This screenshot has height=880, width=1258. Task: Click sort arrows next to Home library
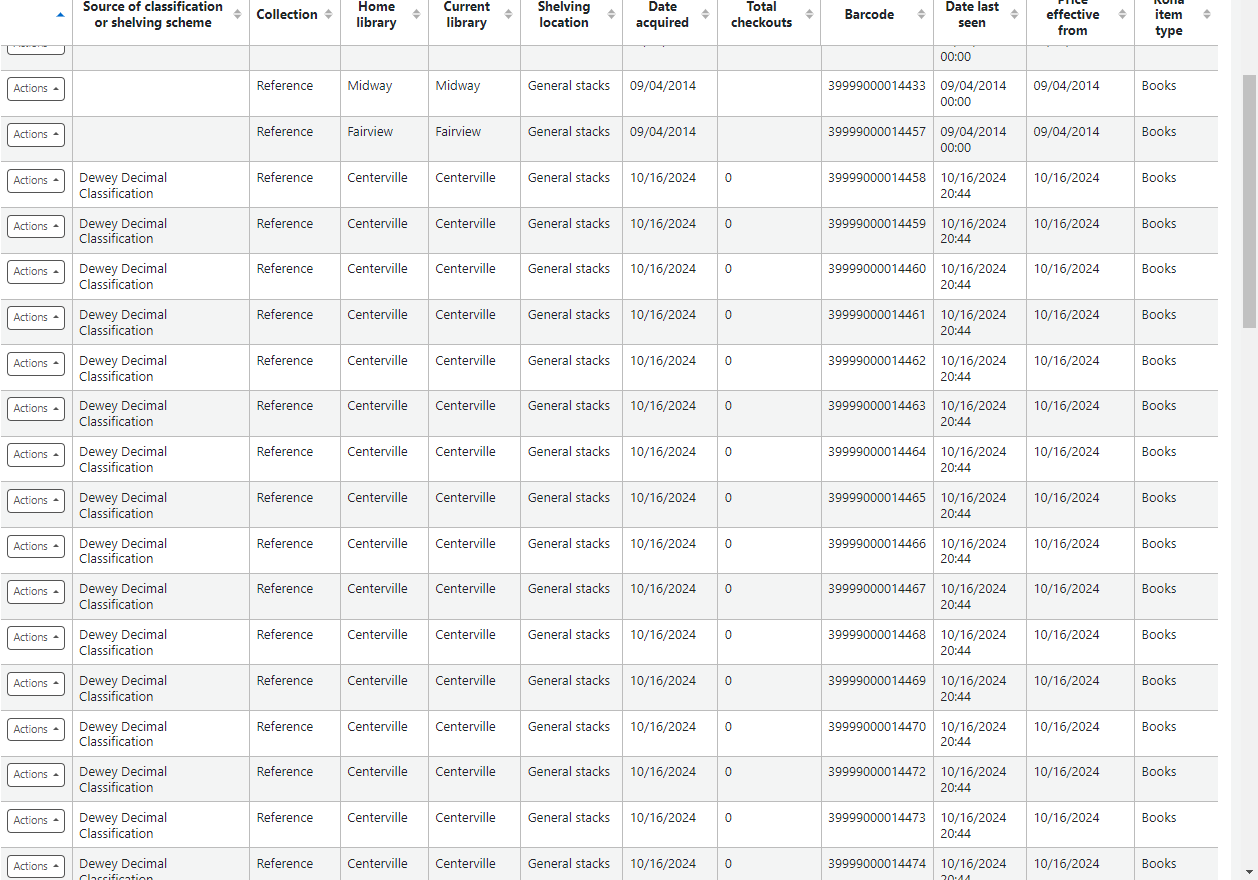point(417,15)
